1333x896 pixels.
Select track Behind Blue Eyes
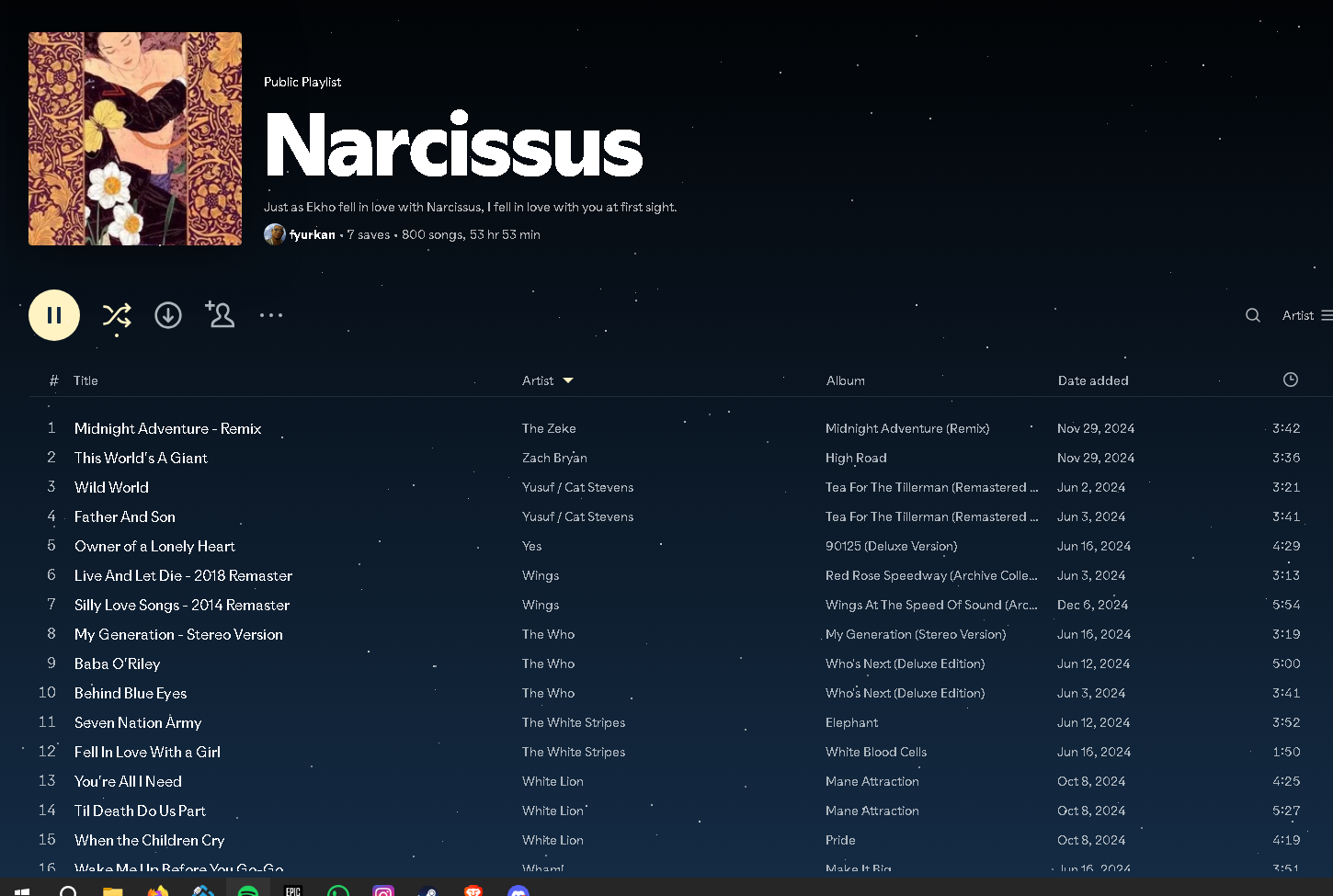point(131,693)
